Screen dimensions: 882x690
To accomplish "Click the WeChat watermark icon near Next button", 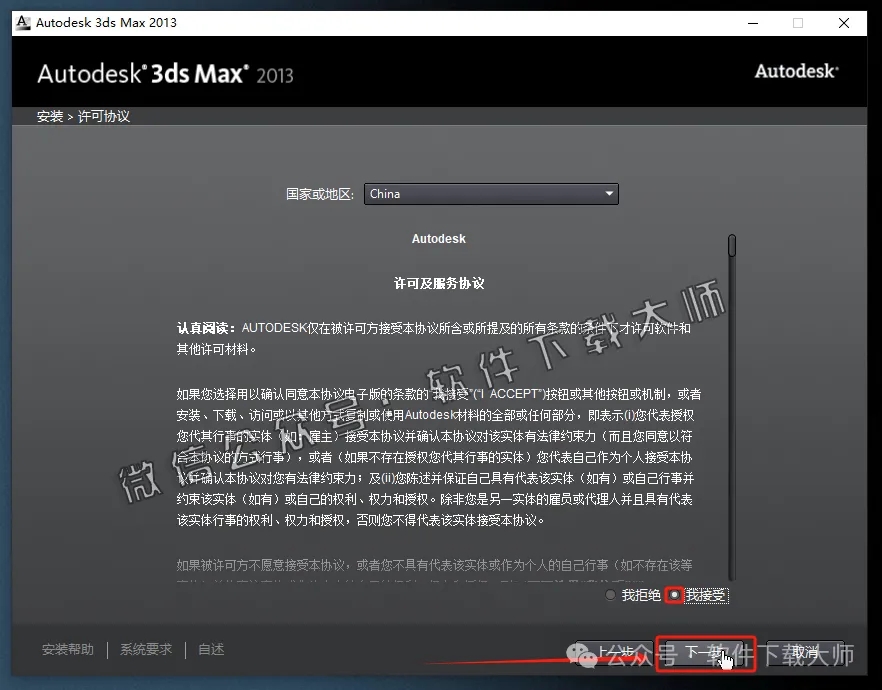I will coord(581,654).
